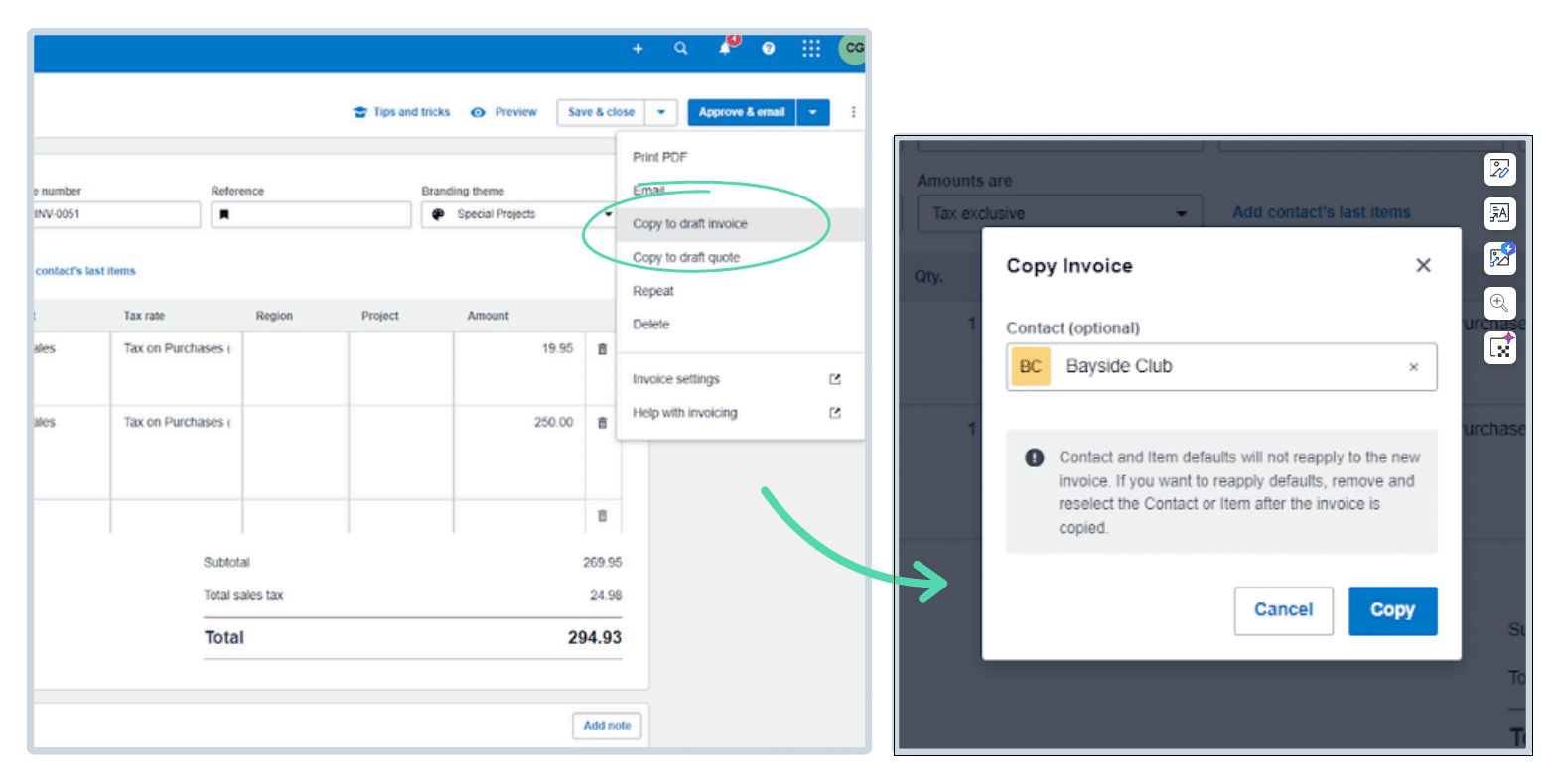1561x784 pixels.
Task: Open the notifications bell icon
Action: (x=725, y=48)
